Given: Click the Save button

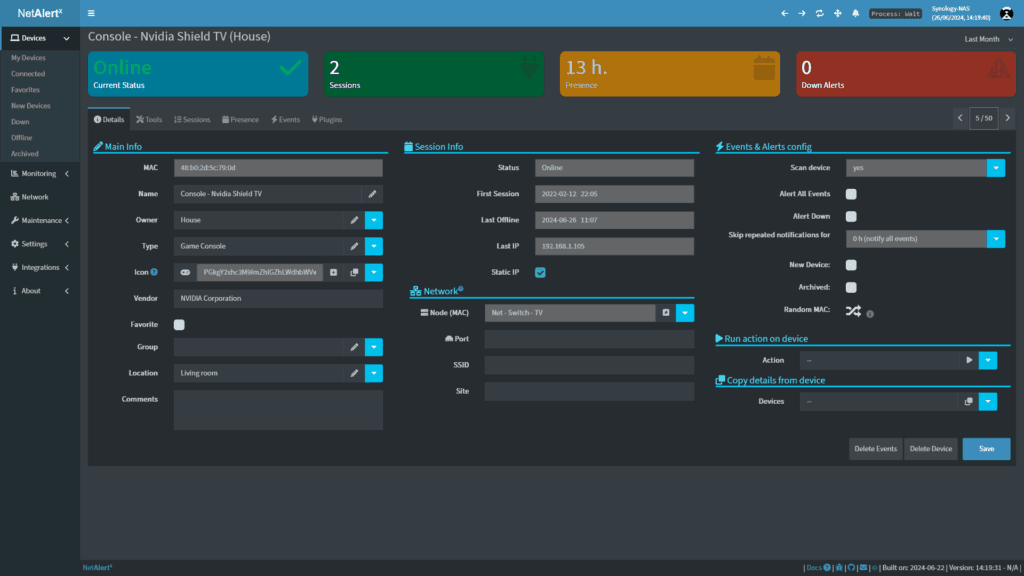Looking at the screenshot, I should tap(986, 448).
